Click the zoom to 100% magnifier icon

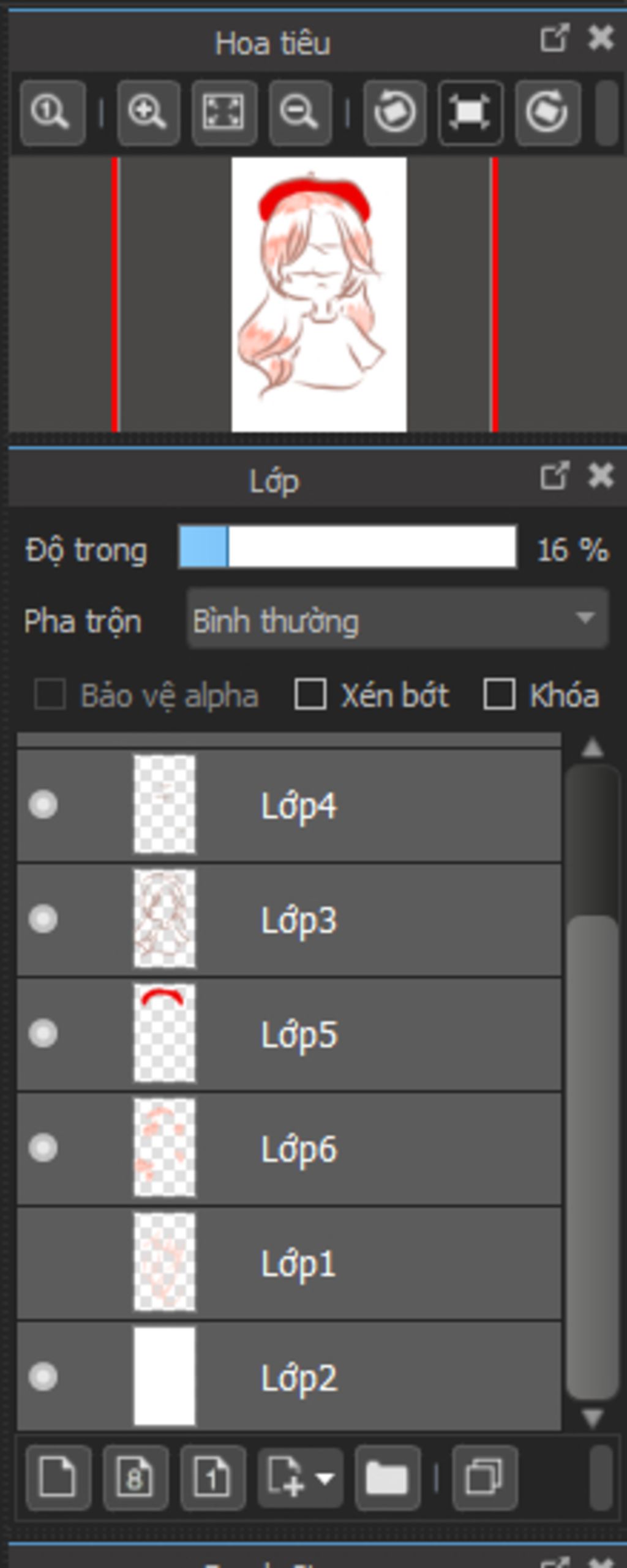click(x=52, y=113)
